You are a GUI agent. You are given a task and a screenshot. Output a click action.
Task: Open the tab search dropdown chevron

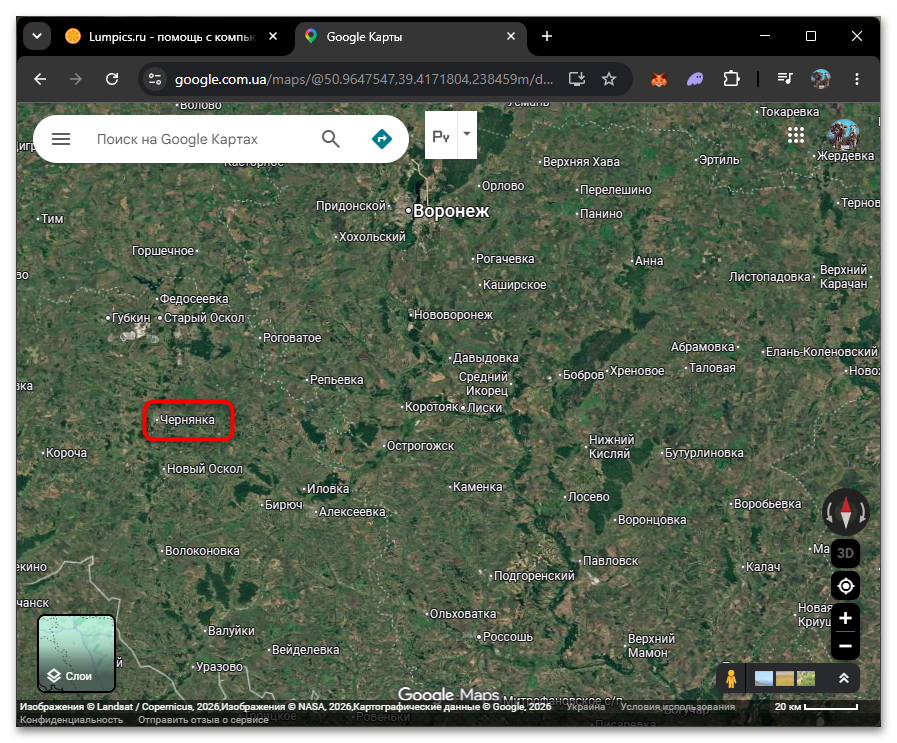click(37, 36)
